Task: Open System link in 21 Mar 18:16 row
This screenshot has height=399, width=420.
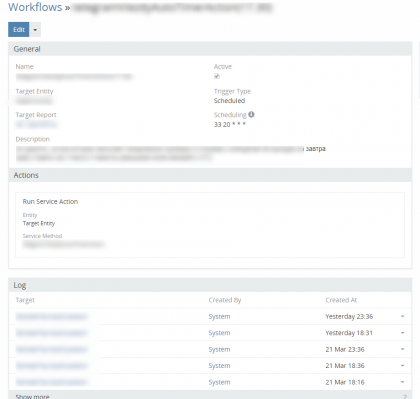Action: point(219,382)
